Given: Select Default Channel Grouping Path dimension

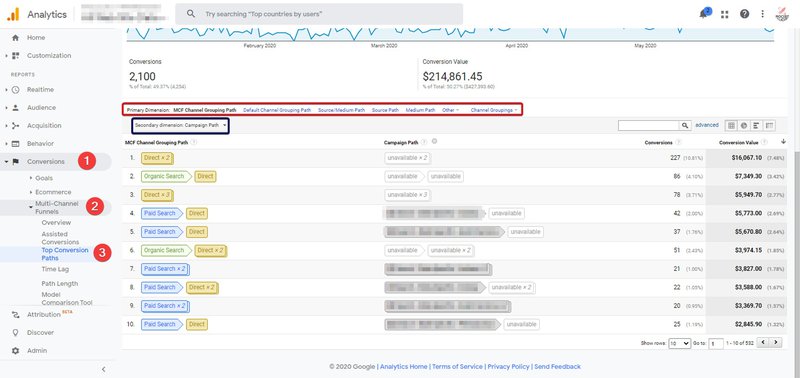Looking at the screenshot, I should pos(277,110).
